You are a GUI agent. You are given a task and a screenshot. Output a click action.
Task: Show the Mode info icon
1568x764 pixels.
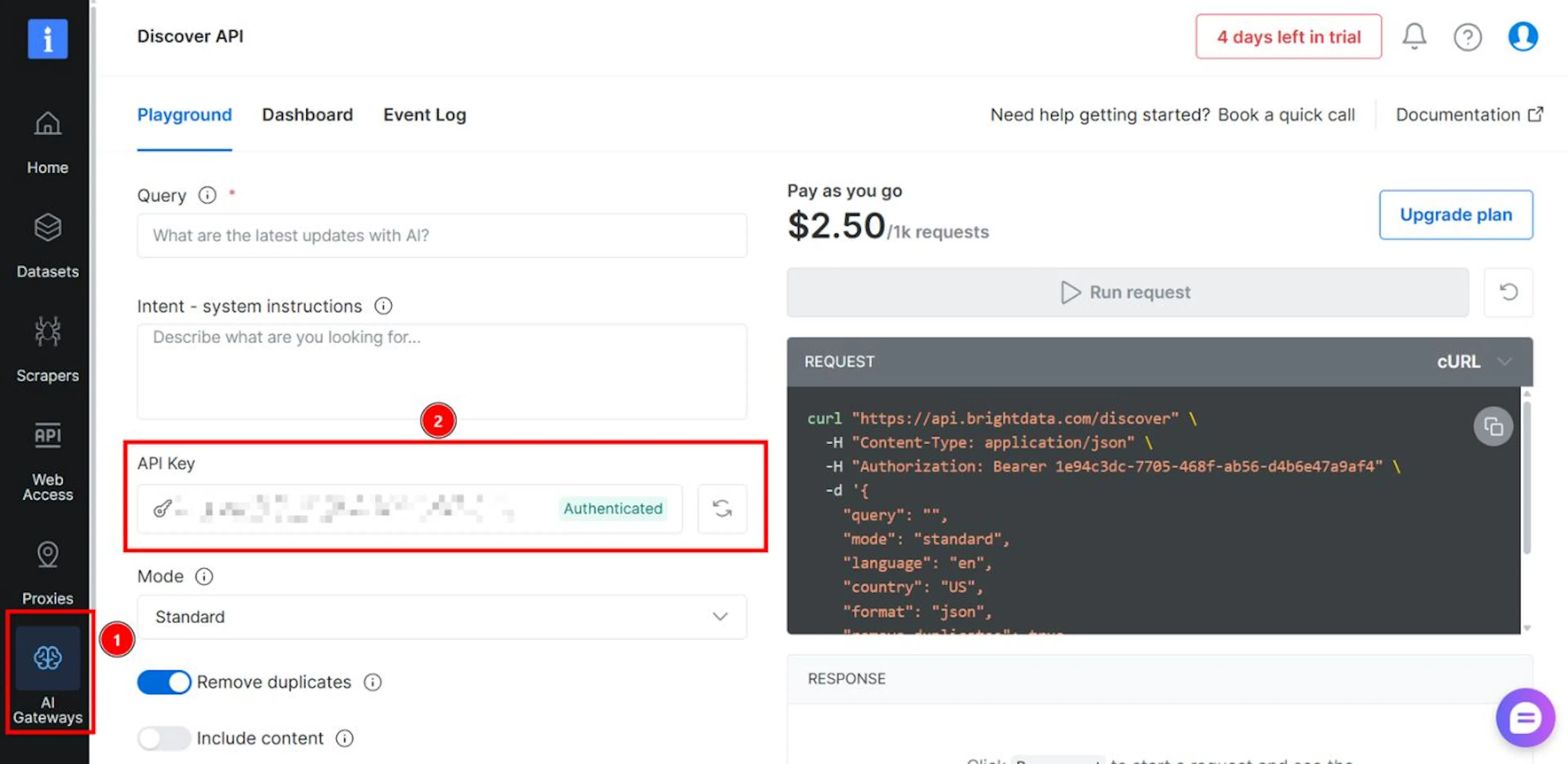[204, 576]
